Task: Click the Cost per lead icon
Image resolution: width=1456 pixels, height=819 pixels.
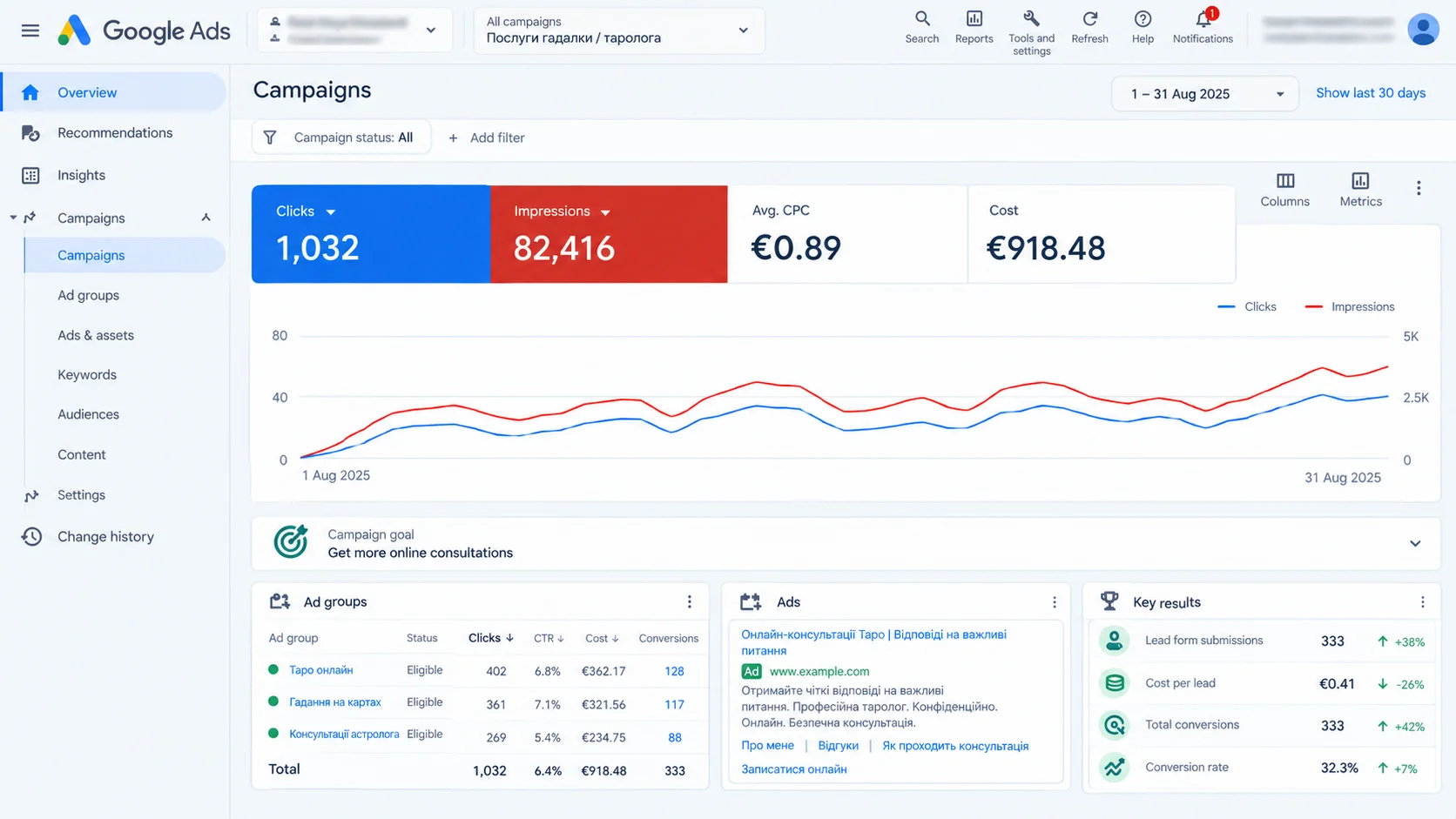Action: click(x=1114, y=683)
